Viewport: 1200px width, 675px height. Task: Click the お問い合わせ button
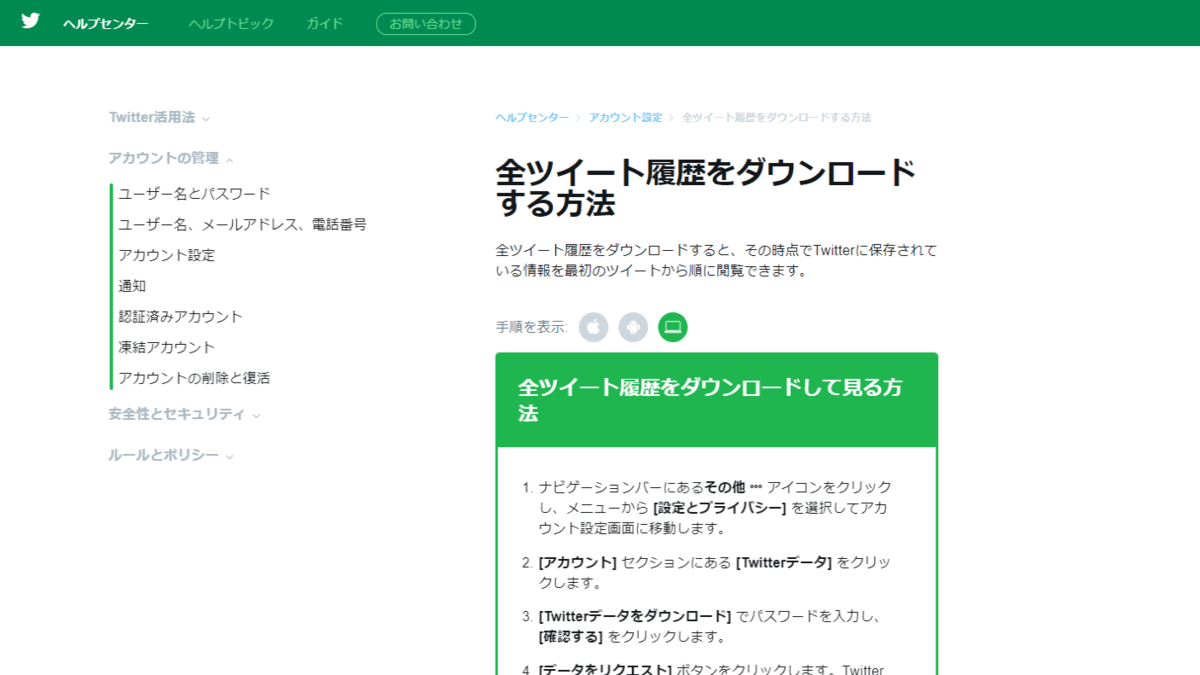(425, 24)
